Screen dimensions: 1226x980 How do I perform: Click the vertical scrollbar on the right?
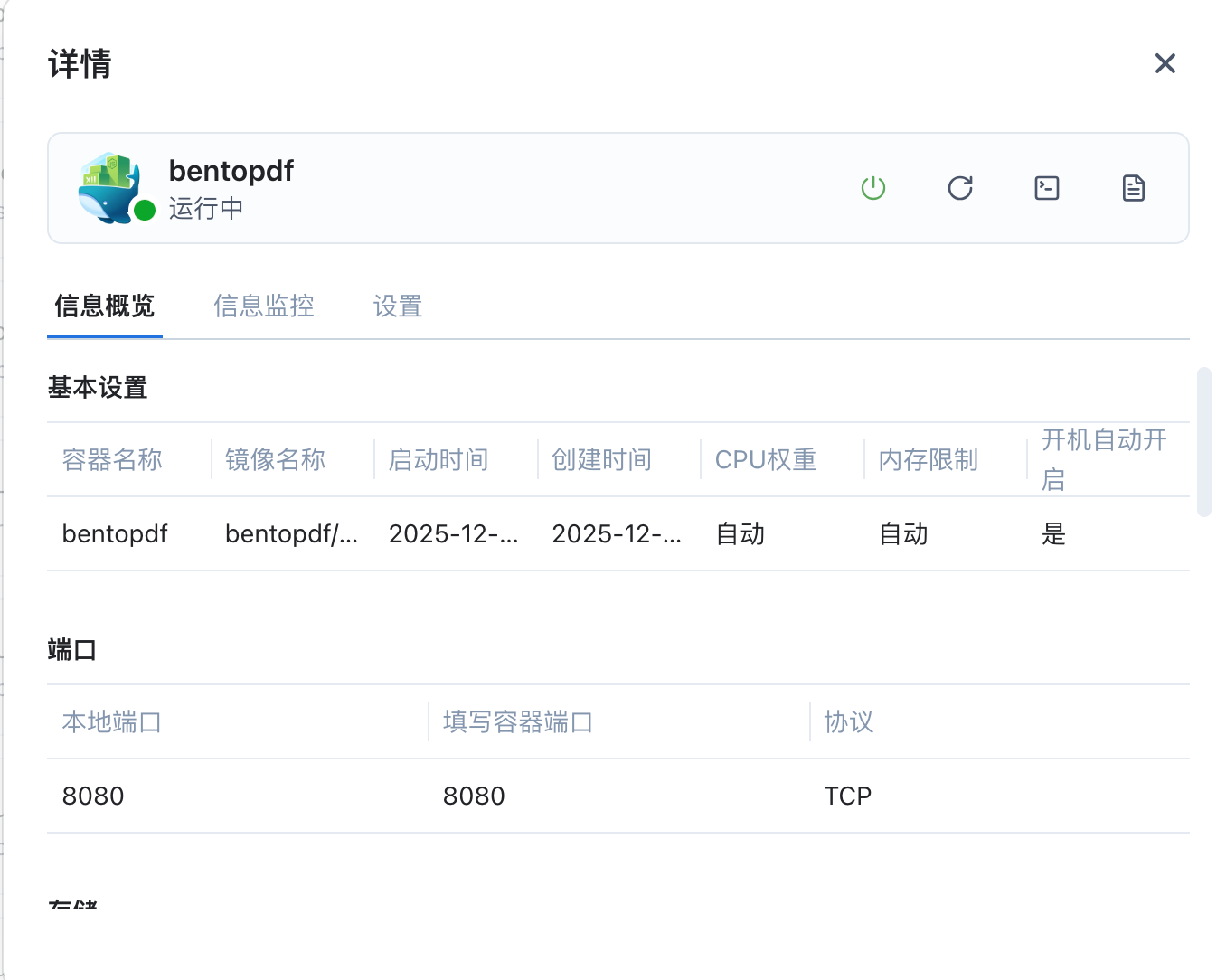1203,441
